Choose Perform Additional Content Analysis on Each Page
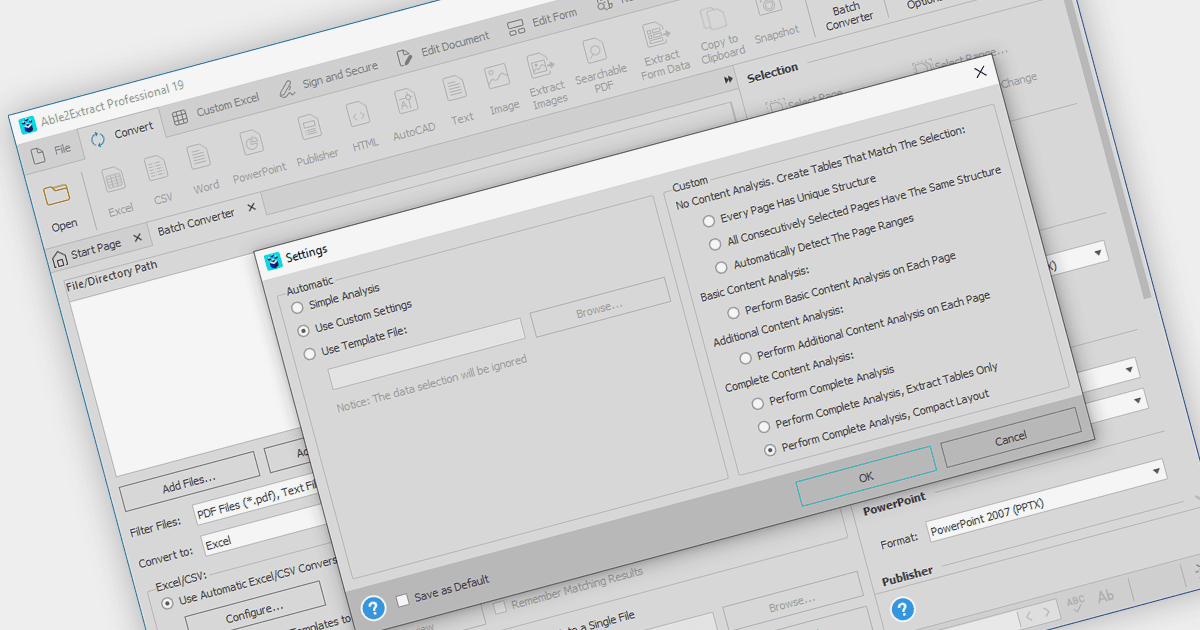The width and height of the screenshot is (1200, 630). pos(745,357)
